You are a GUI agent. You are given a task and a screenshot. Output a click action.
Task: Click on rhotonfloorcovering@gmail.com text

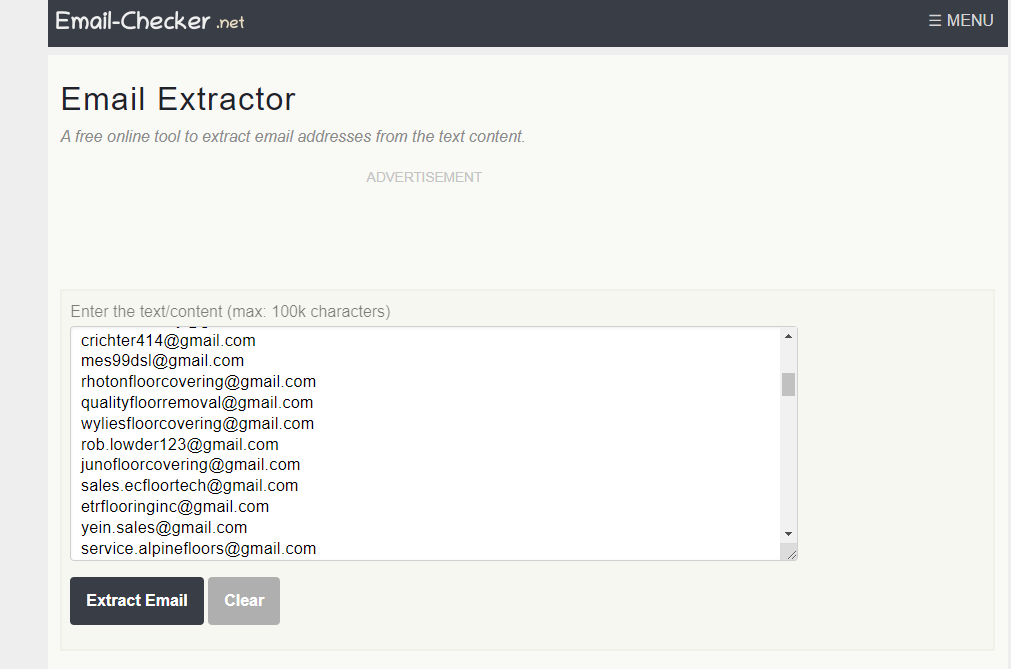pyautogui.click(x=198, y=382)
